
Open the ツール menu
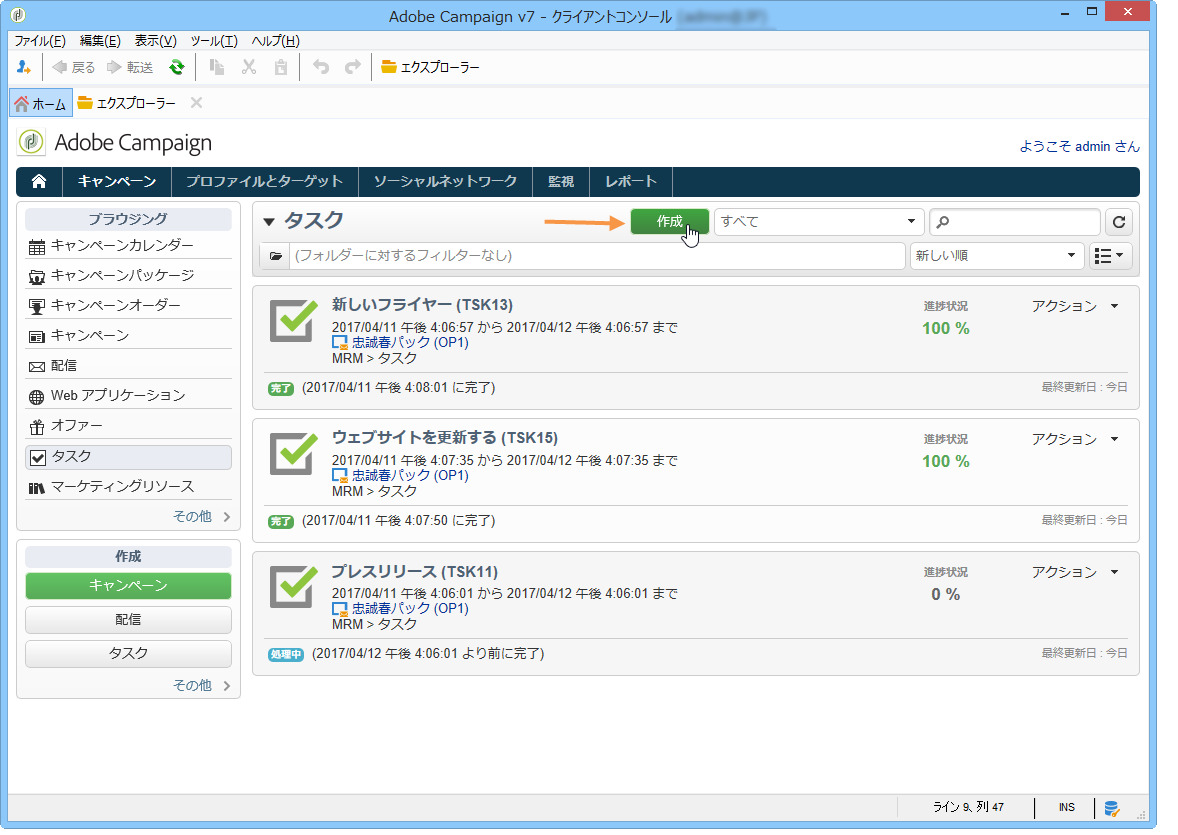click(214, 41)
